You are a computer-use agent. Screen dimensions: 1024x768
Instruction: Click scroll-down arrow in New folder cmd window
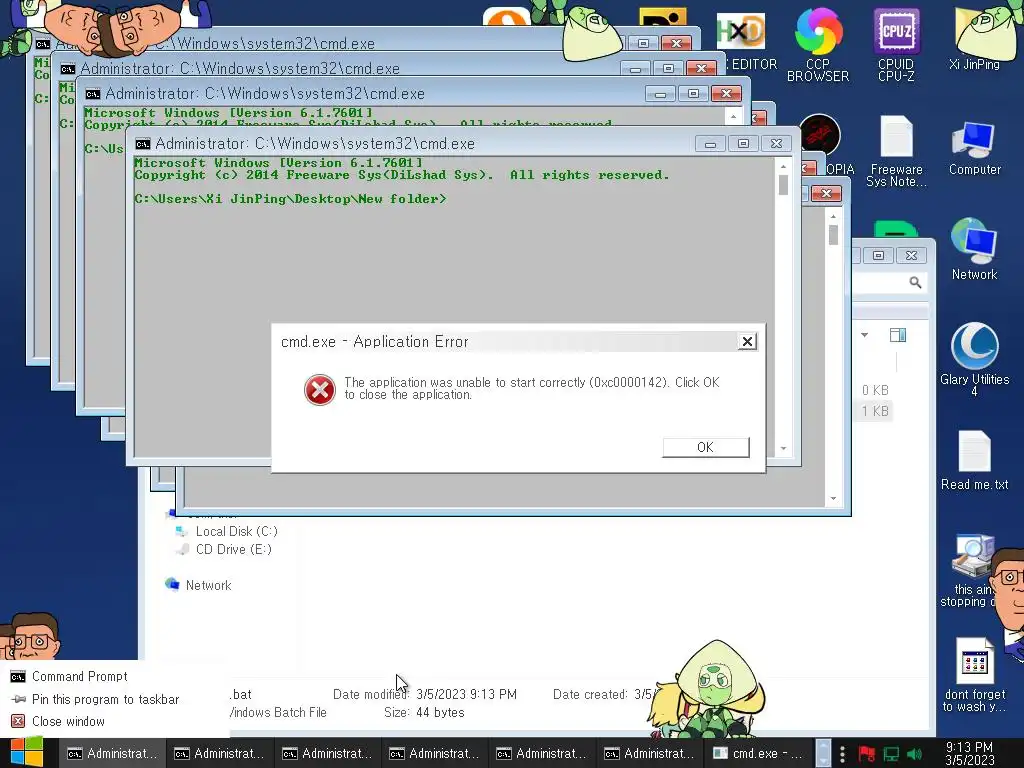click(783, 449)
